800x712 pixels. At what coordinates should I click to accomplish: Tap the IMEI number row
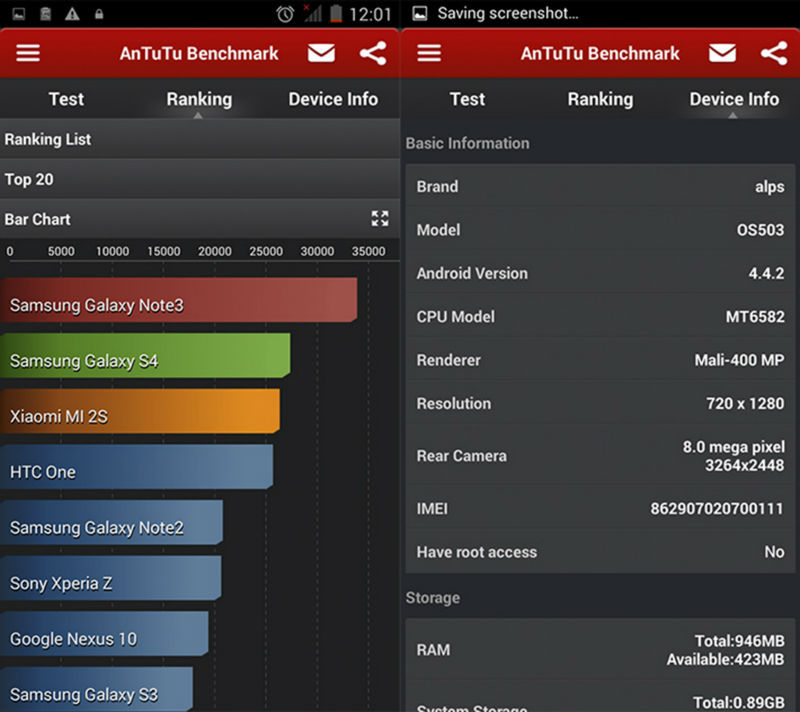(600, 508)
